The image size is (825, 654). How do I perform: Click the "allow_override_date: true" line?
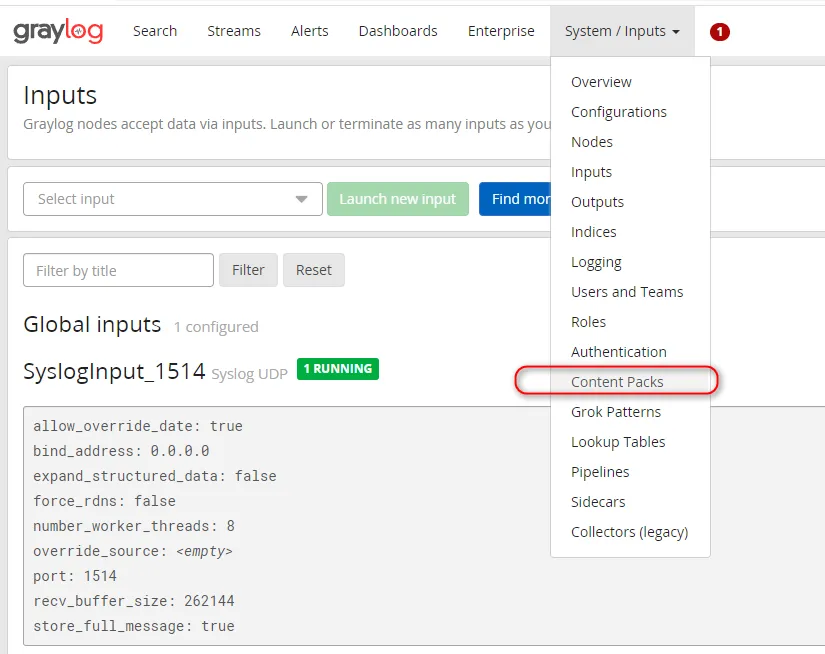[x=138, y=426]
